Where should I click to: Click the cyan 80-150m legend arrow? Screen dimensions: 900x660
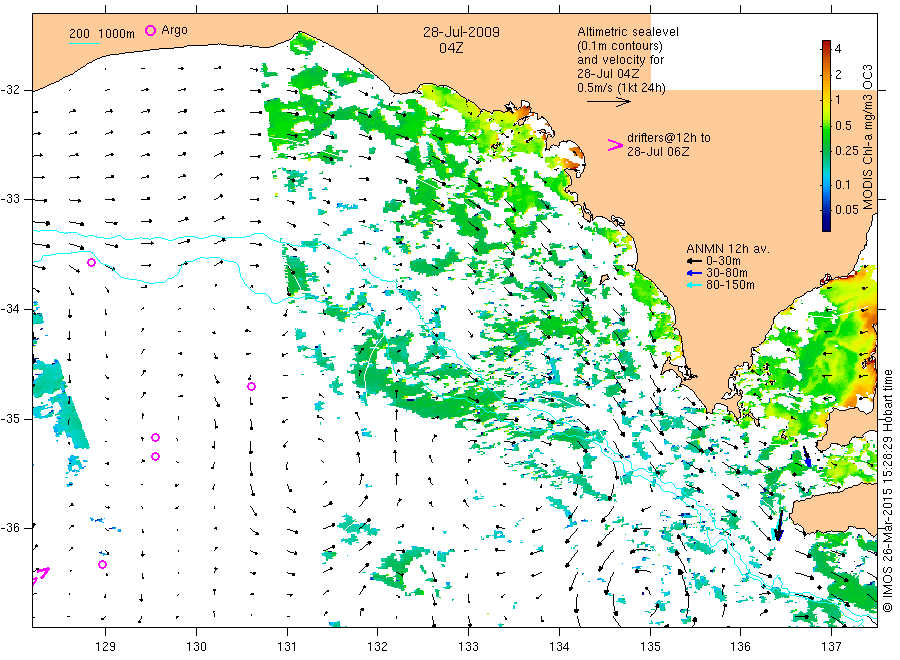point(694,285)
